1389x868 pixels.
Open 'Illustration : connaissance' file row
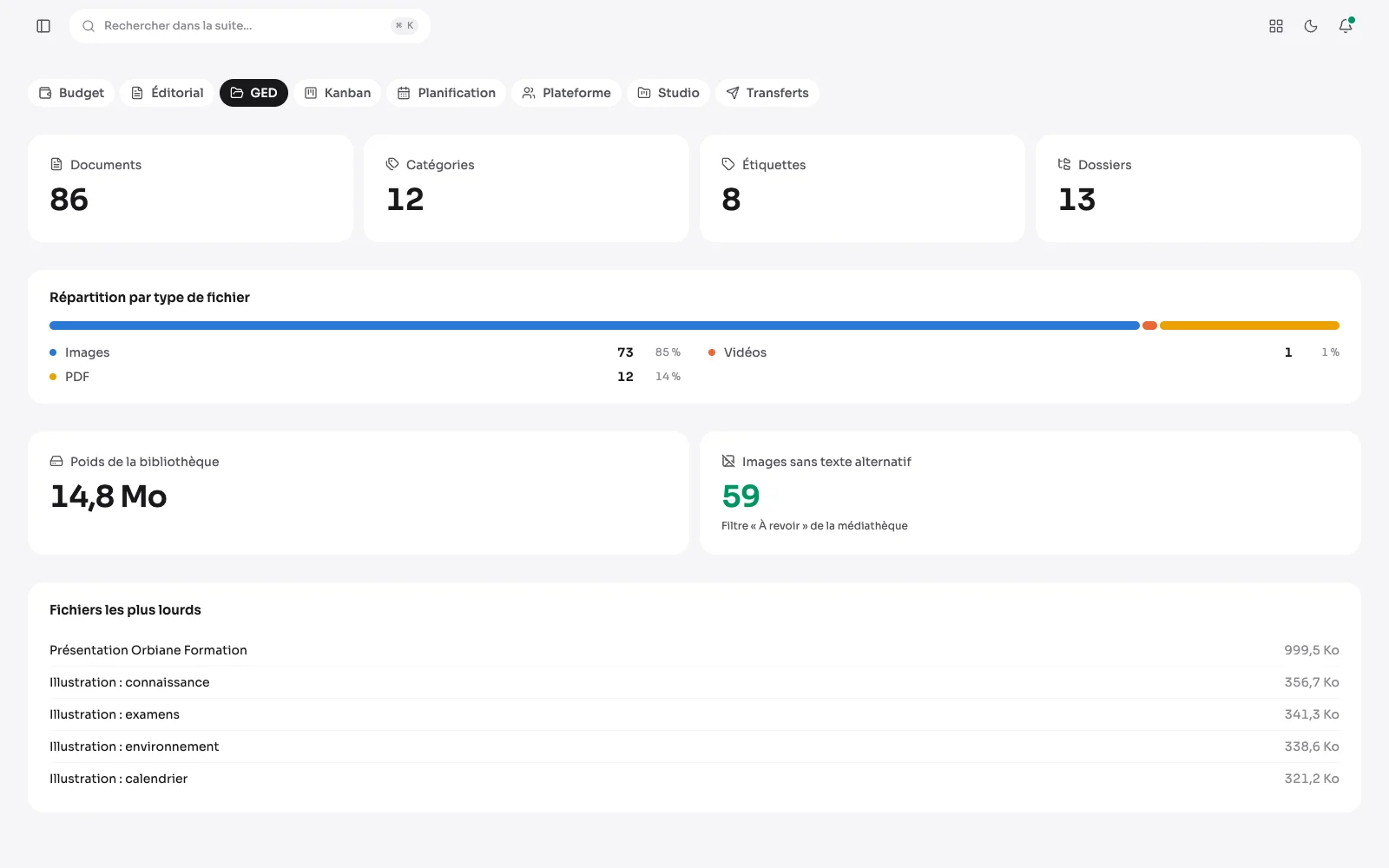[x=694, y=682]
